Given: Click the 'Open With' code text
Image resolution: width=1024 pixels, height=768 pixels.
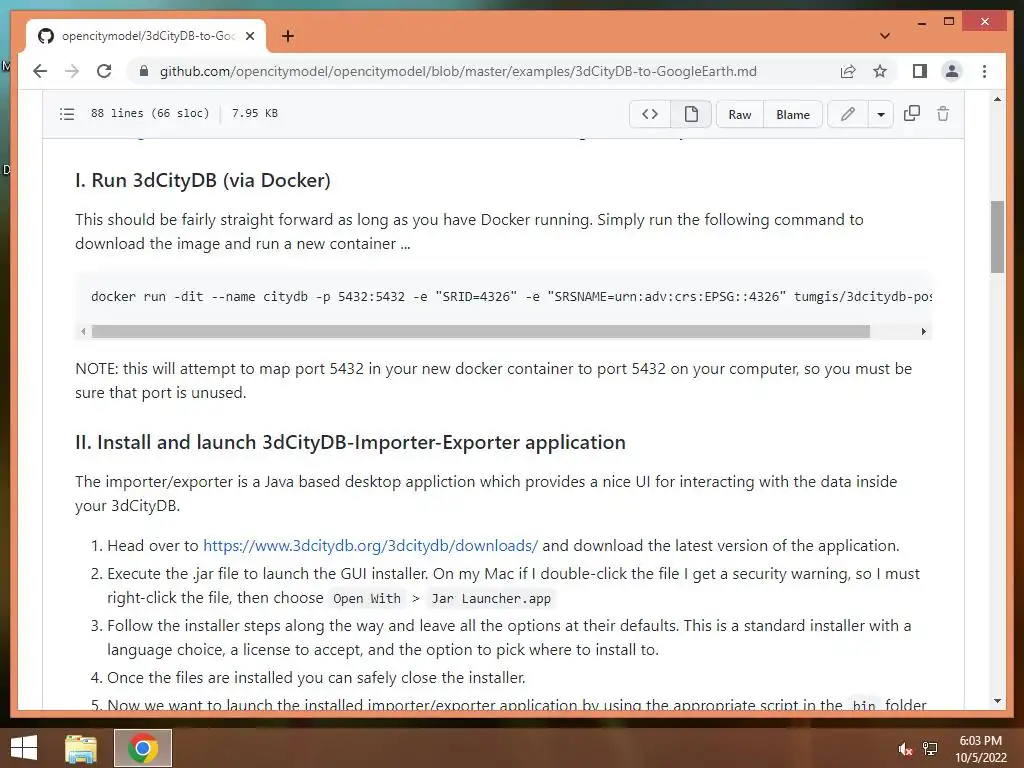Looking at the screenshot, I should pyautogui.click(x=367, y=598).
